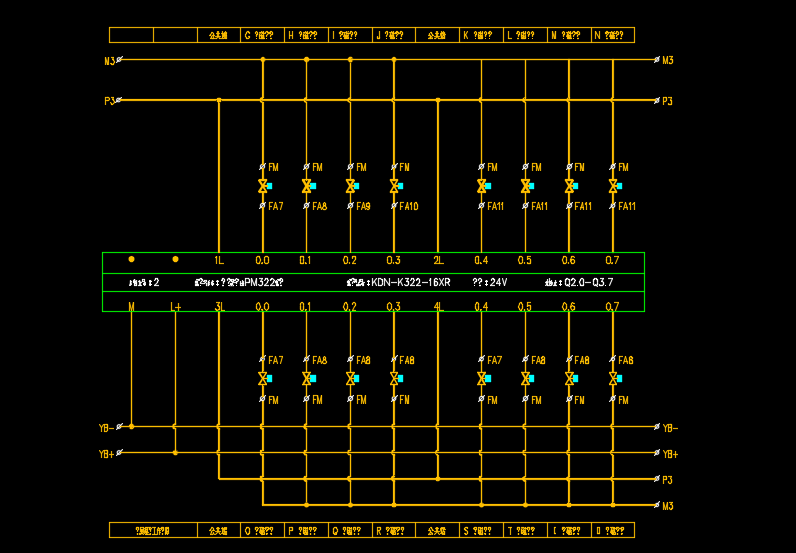
Task: Select the 2L terminal label
Action: (438, 261)
